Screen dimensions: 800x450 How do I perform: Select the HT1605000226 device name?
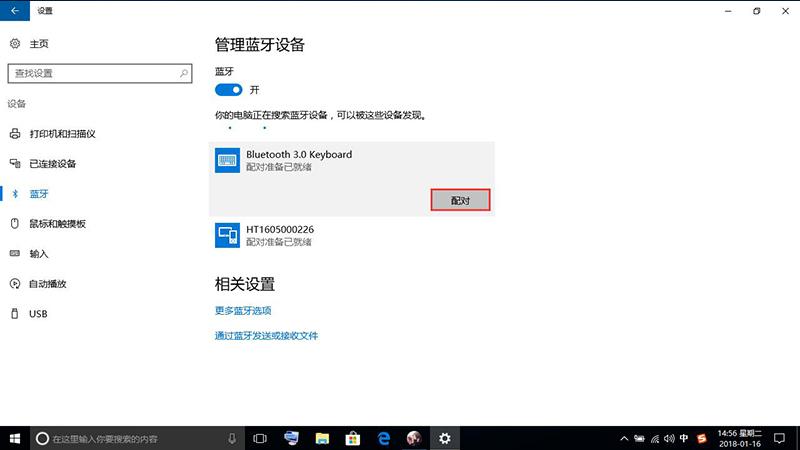coord(280,230)
